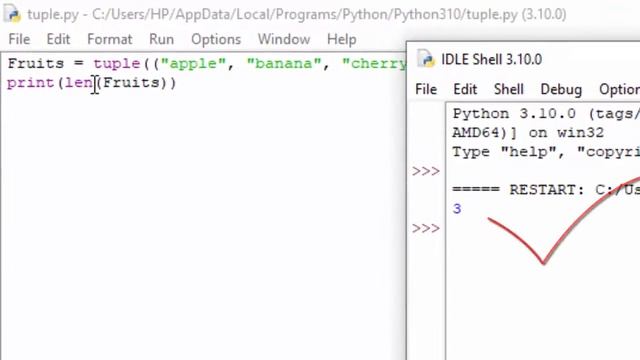
Task: Open the Options menu in IDLE Shell
Action: point(619,89)
